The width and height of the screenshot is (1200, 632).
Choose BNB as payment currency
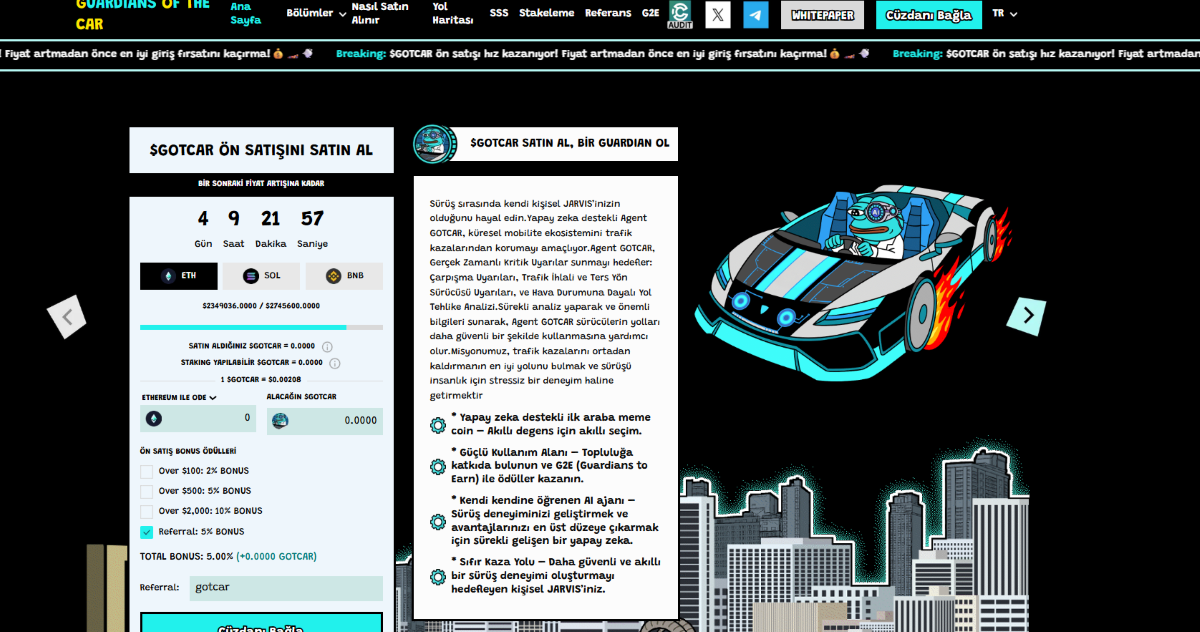click(344, 276)
